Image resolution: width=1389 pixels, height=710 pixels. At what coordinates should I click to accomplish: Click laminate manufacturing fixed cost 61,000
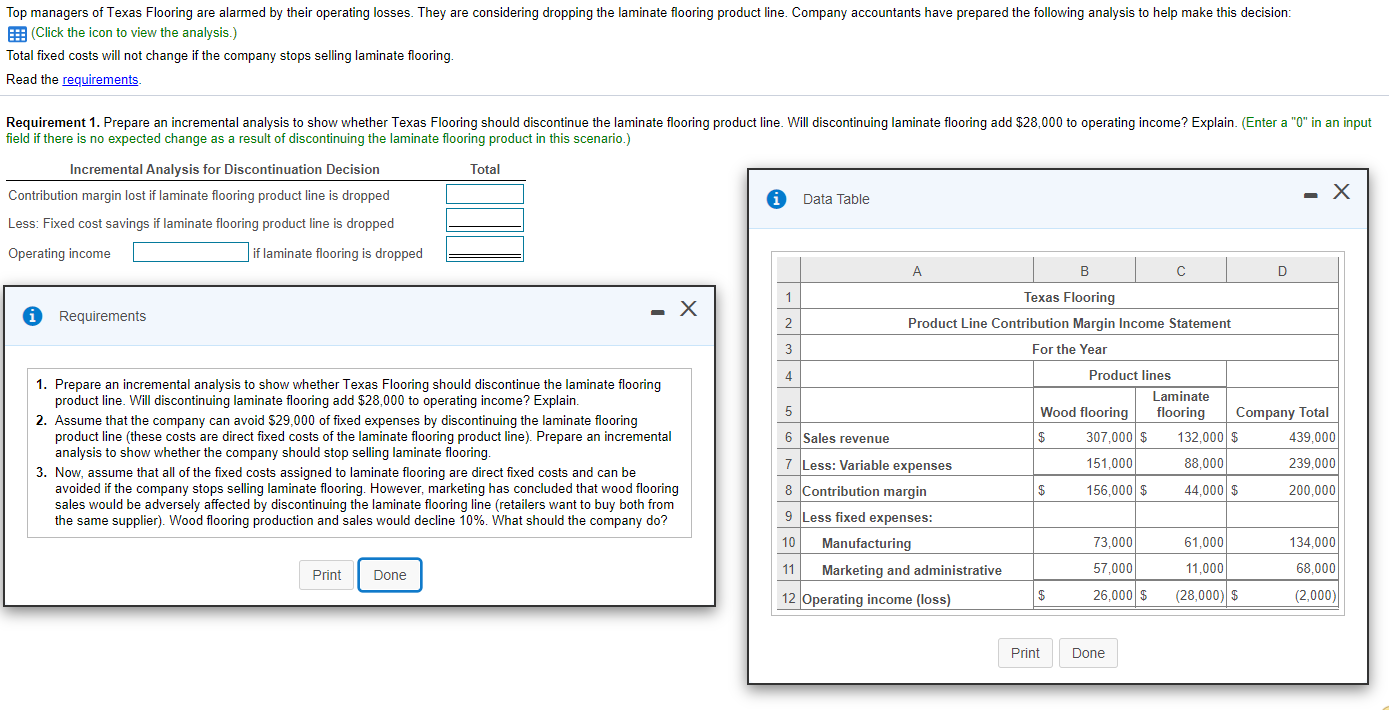tap(1204, 542)
